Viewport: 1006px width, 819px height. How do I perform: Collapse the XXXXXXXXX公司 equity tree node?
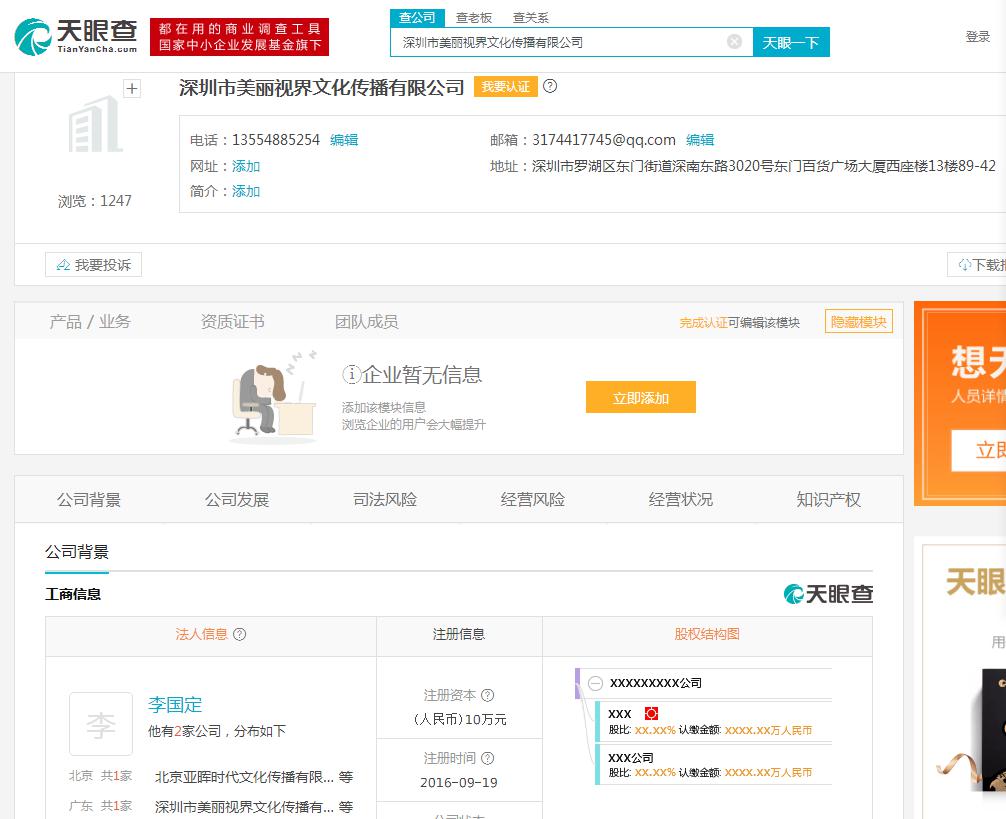(595, 683)
